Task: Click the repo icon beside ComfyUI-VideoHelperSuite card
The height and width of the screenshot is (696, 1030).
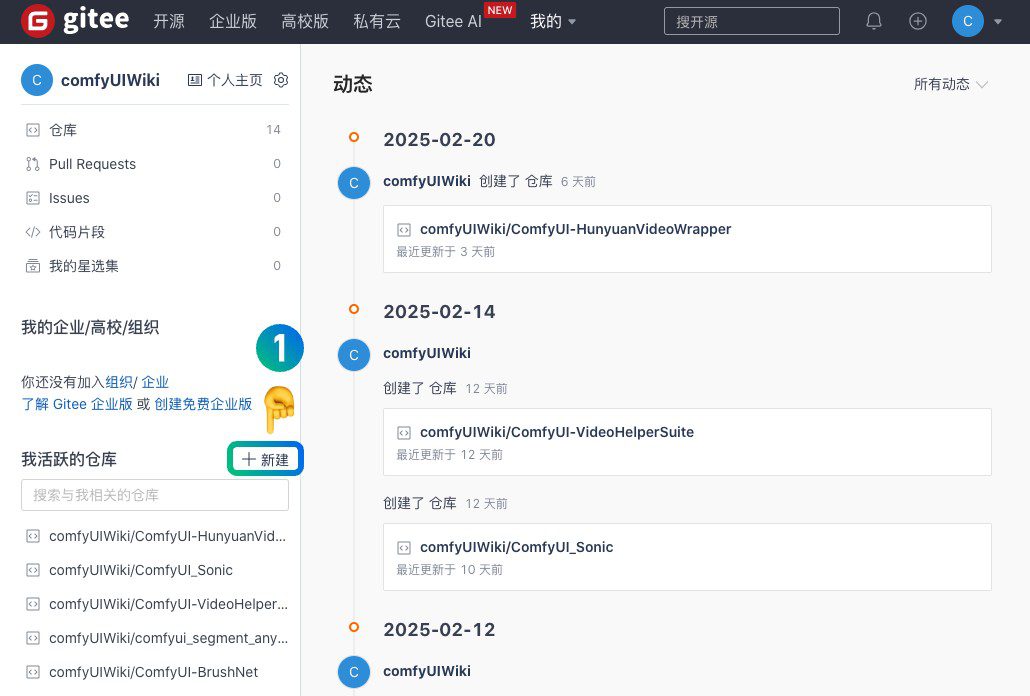Action: (x=404, y=433)
